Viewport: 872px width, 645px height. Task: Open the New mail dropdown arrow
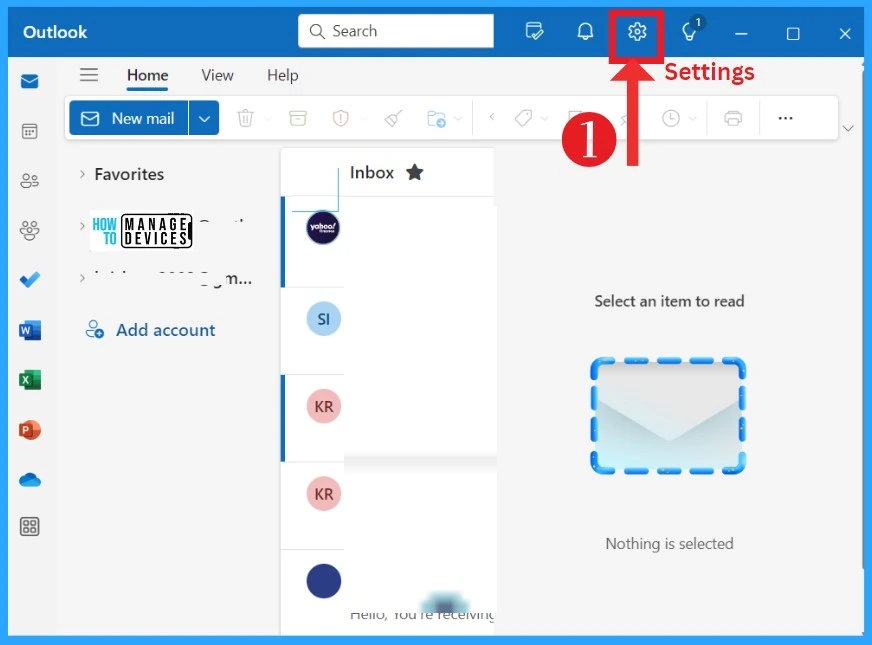[x=204, y=118]
